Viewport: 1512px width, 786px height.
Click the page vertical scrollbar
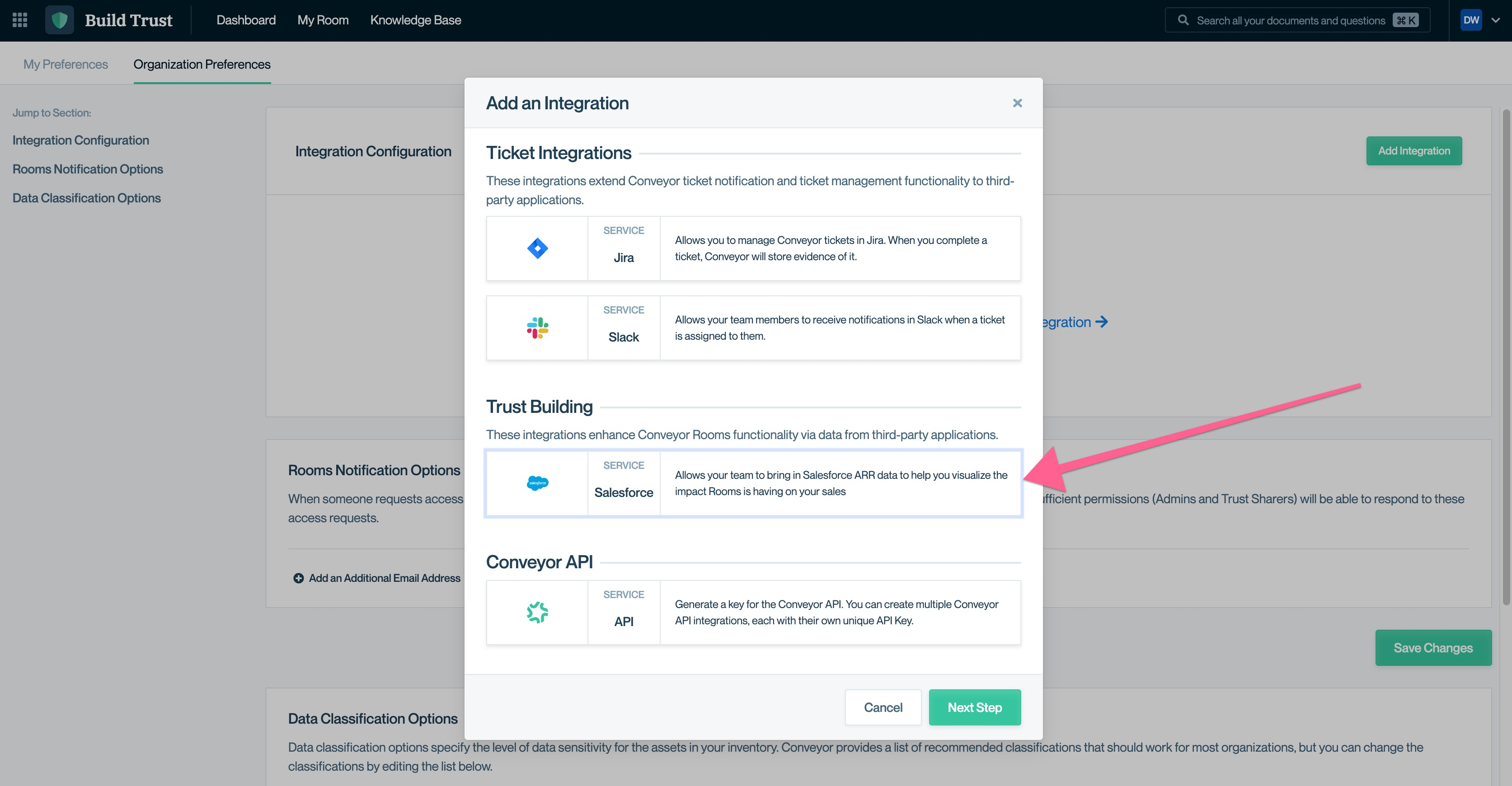pyautogui.click(x=1506, y=352)
